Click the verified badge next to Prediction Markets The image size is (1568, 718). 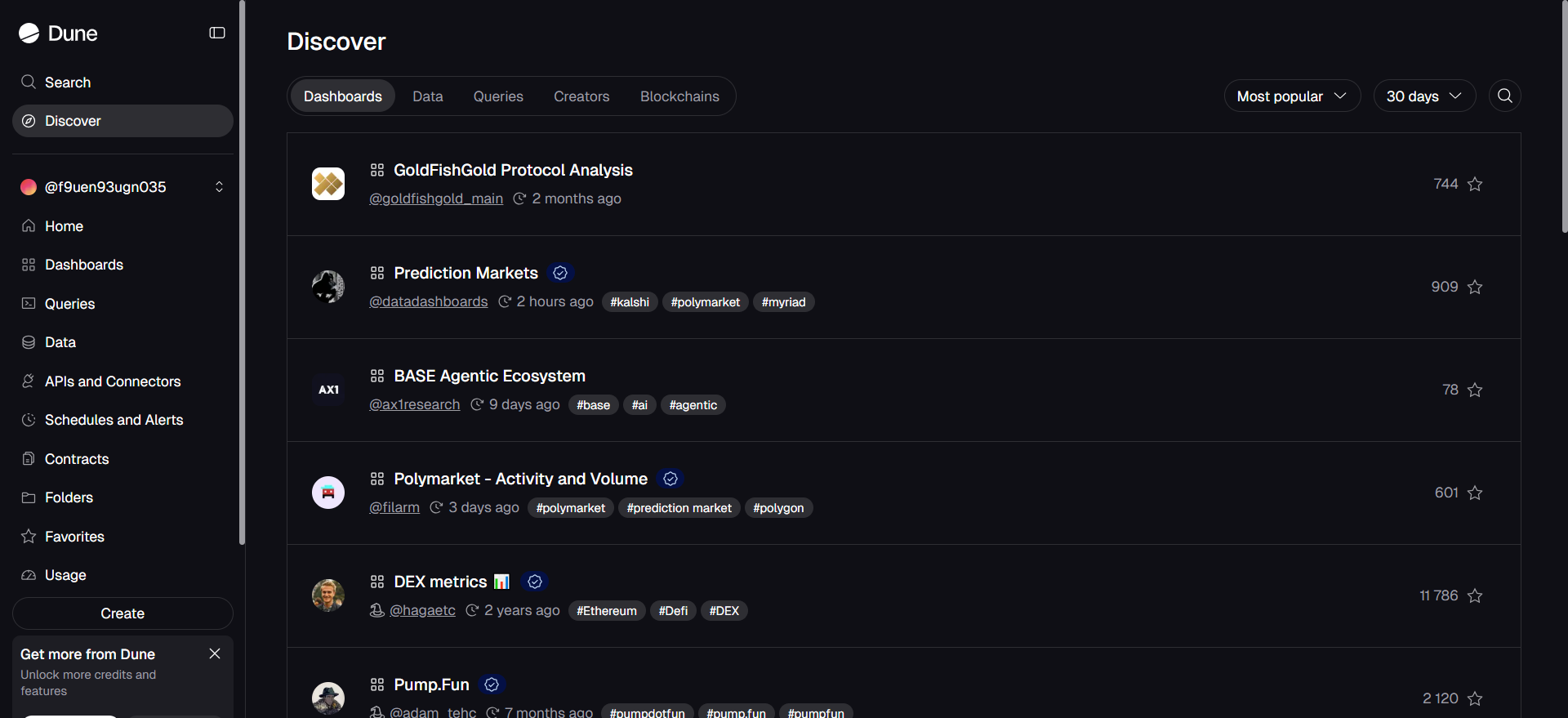560,273
